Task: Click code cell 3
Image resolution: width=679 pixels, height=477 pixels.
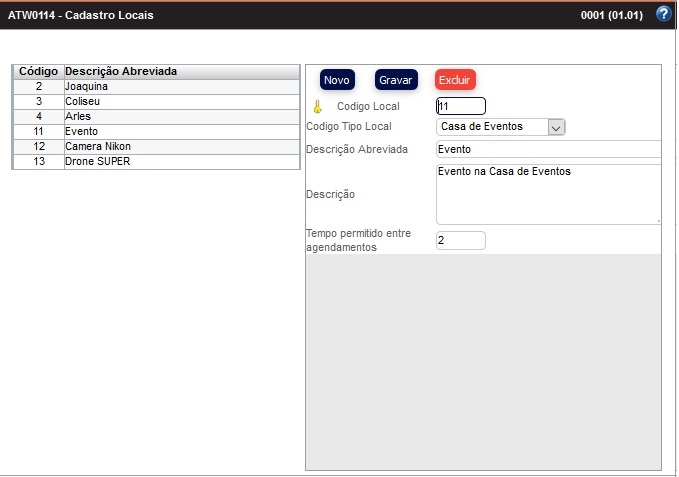Action: tap(39, 102)
